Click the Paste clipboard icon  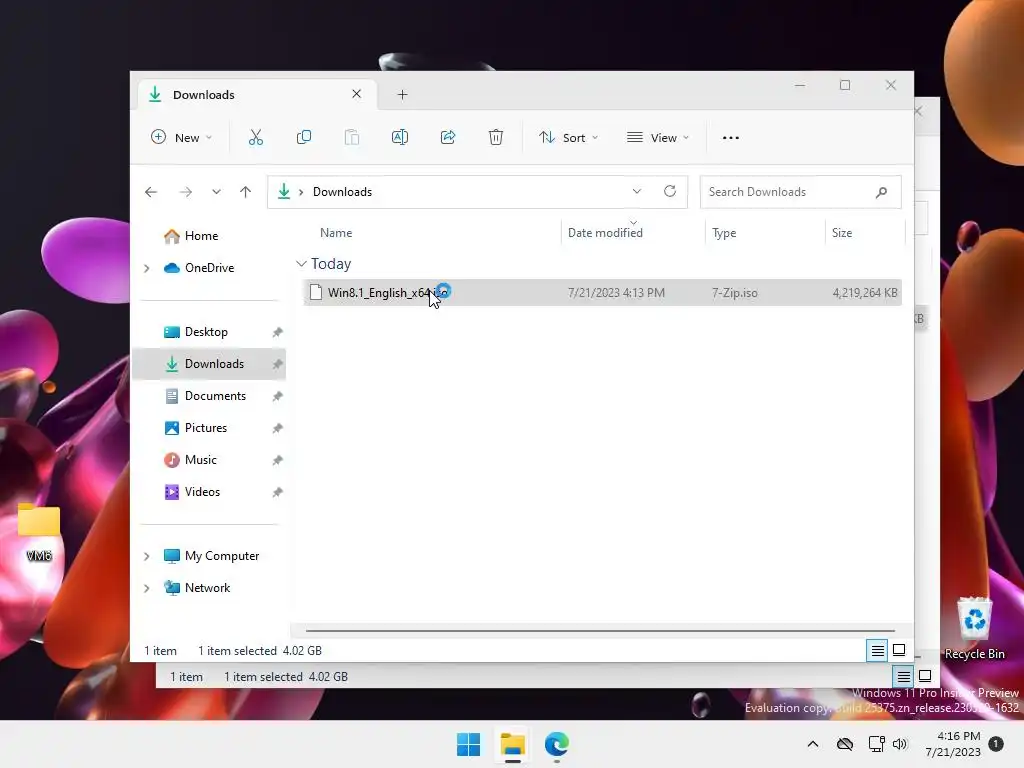pos(351,137)
